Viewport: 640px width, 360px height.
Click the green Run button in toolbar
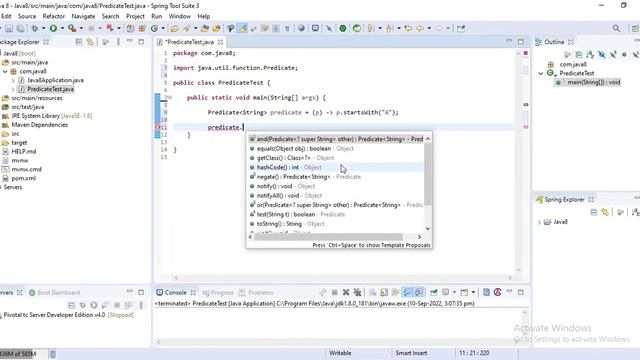(x=53, y=28)
